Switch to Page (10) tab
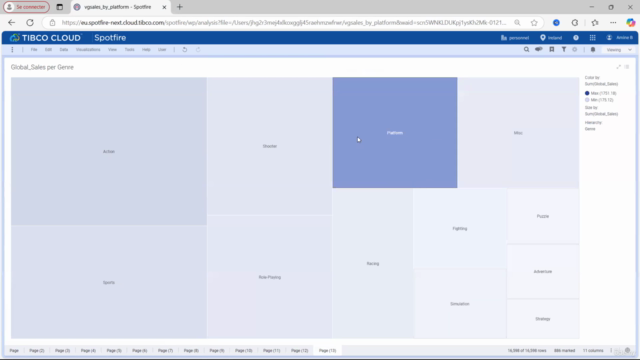This screenshot has width=640, height=360. [244, 351]
